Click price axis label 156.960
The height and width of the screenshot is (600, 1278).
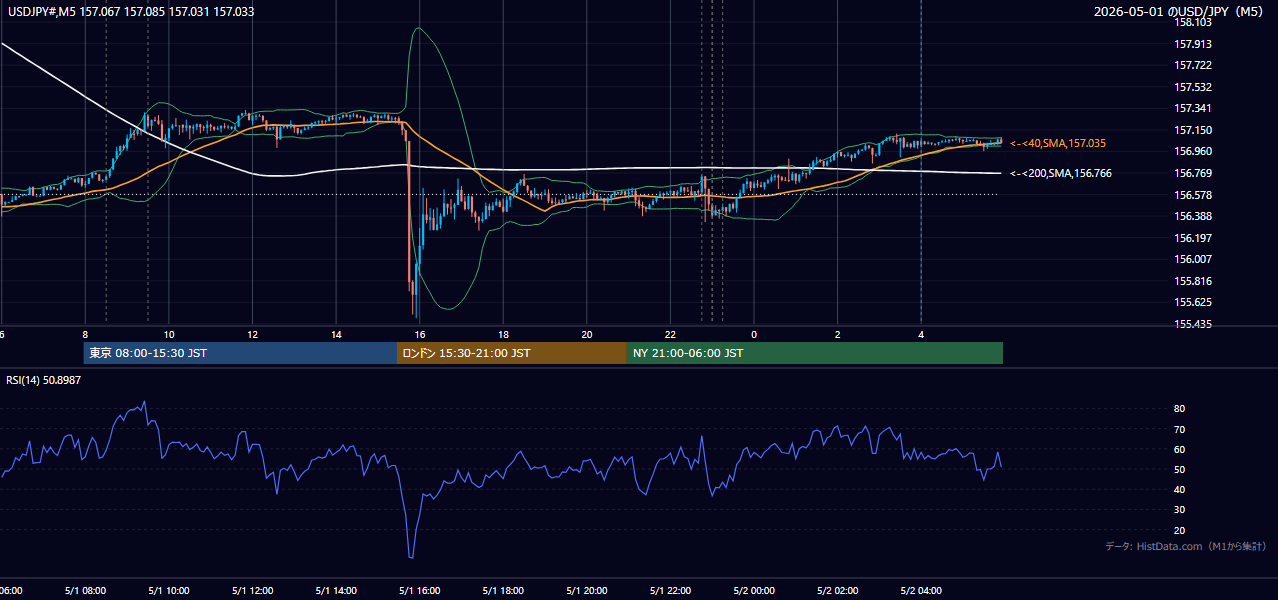point(1193,152)
